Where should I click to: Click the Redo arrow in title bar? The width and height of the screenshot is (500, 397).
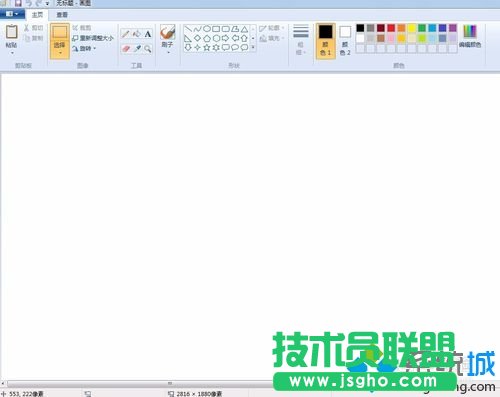point(38,3)
